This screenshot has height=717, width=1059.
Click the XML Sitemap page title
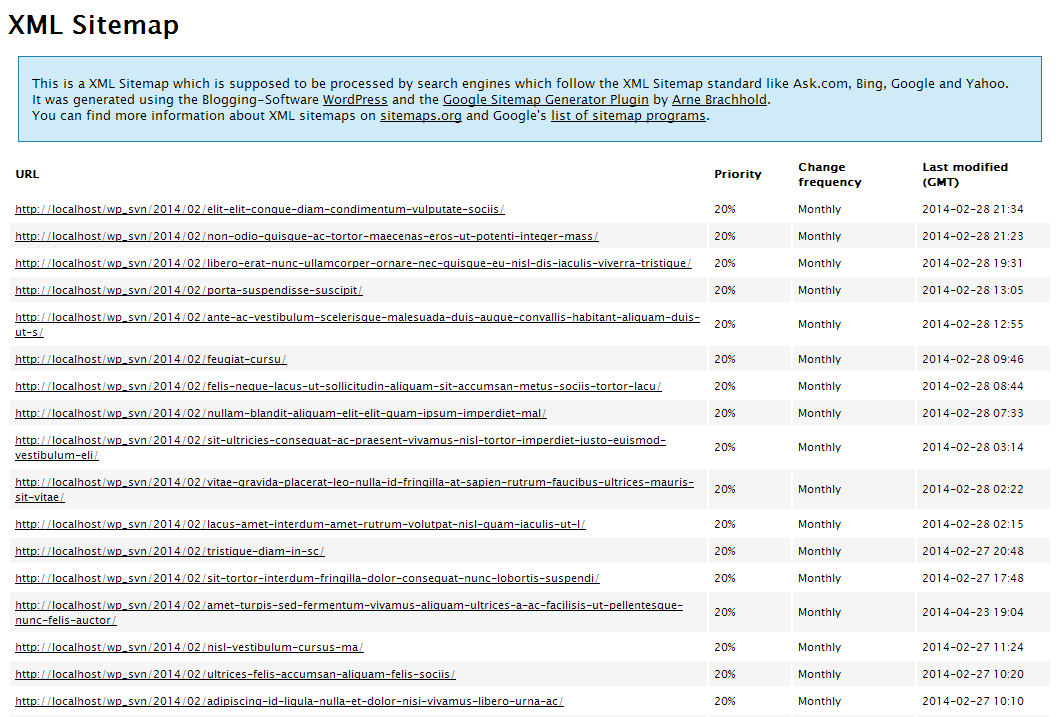pyautogui.click(x=93, y=25)
